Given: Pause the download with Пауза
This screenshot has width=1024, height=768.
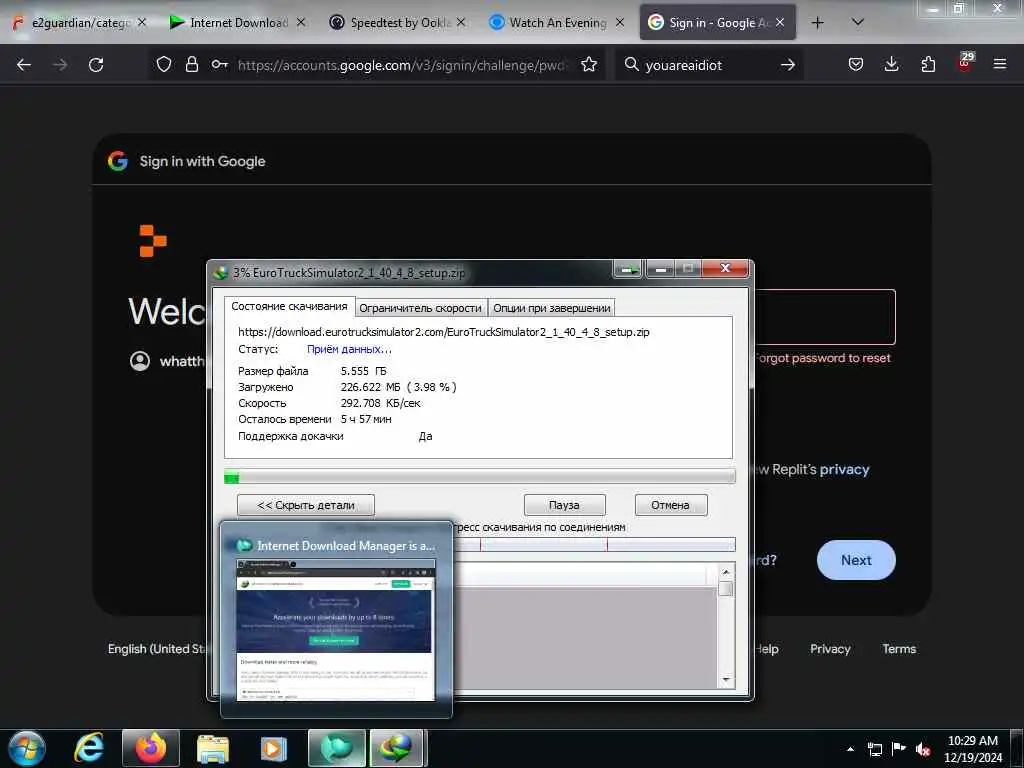Looking at the screenshot, I should 564,505.
